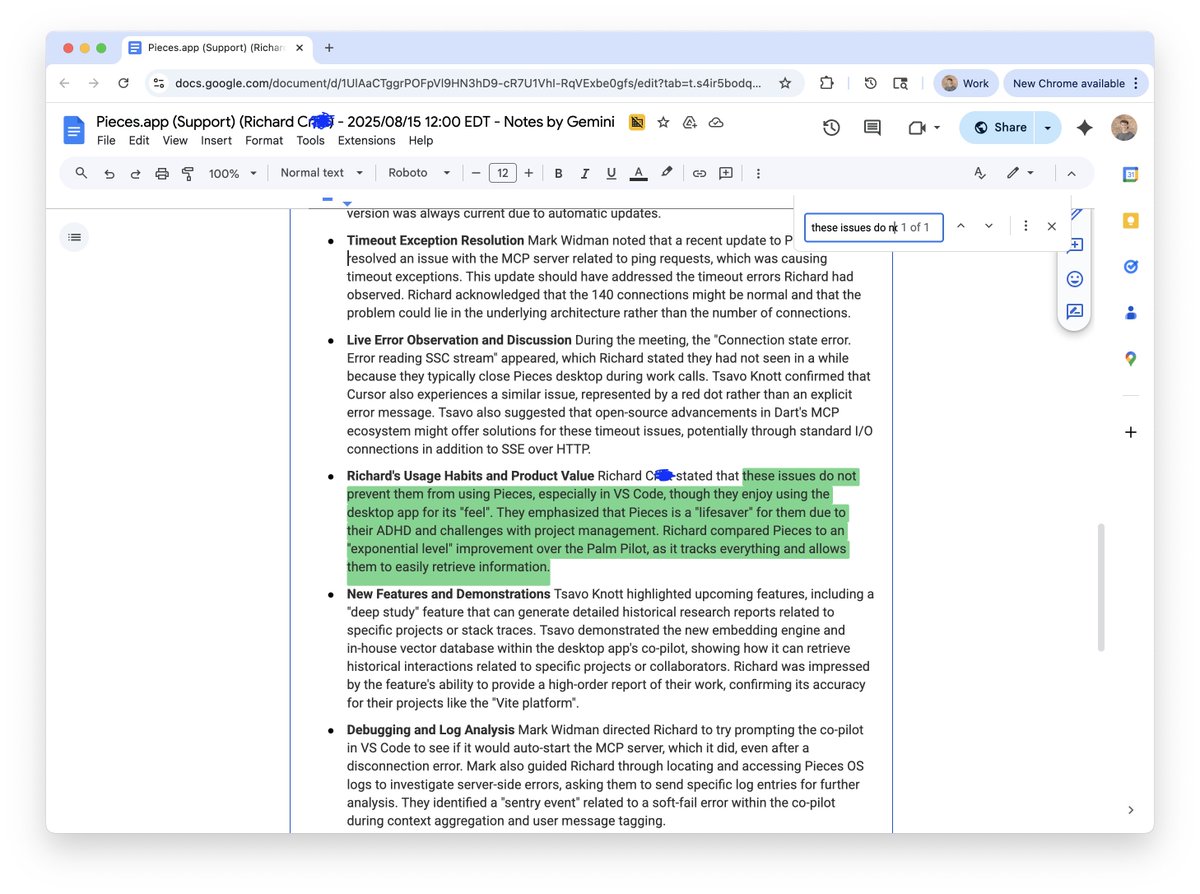
Task: Click the Share button
Action: click(x=998, y=128)
